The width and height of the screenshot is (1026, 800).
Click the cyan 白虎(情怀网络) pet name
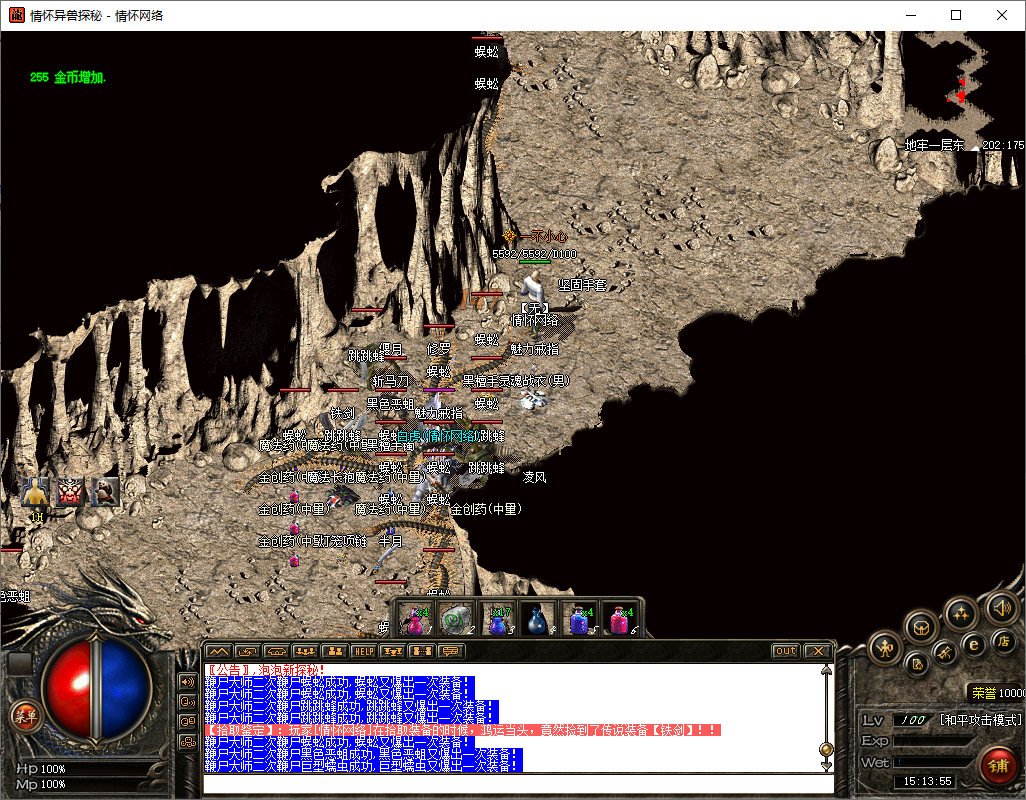438,436
